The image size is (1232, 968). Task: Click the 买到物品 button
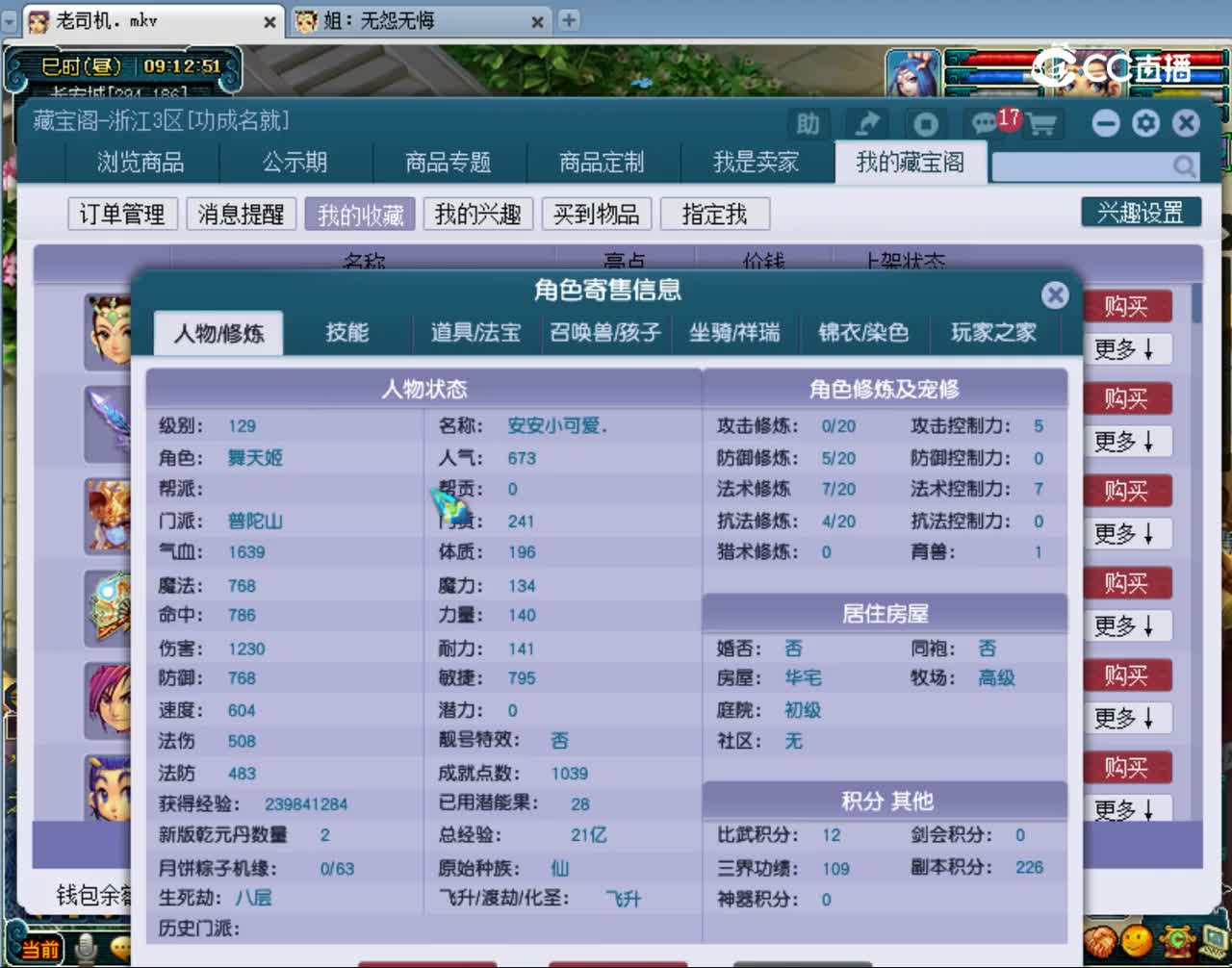click(597, 214)
